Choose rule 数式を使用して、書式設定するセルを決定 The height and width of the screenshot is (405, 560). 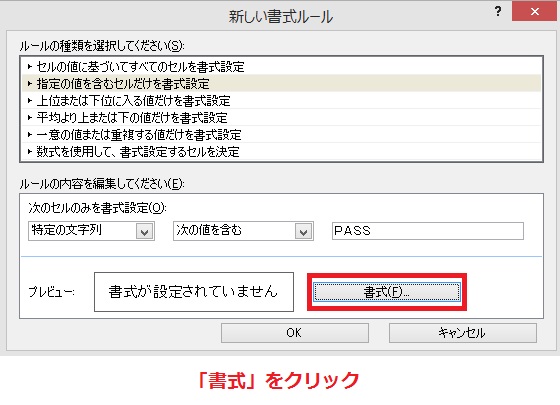(281, 152)
